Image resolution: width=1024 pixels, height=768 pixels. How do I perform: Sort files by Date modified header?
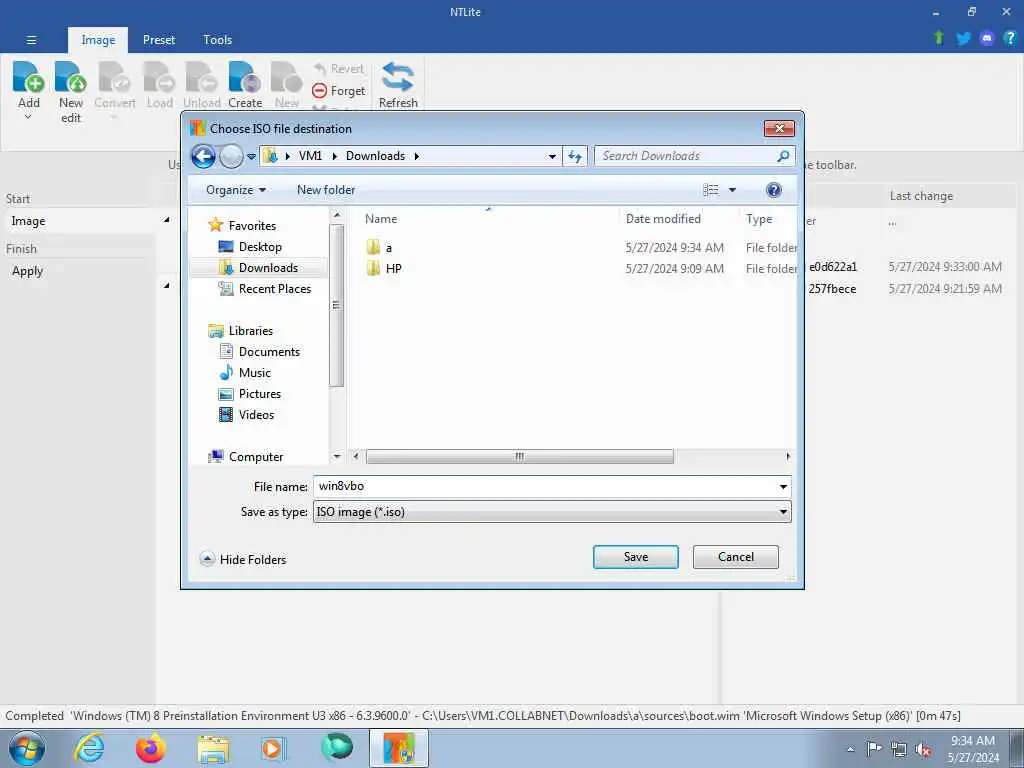[678, 219]
